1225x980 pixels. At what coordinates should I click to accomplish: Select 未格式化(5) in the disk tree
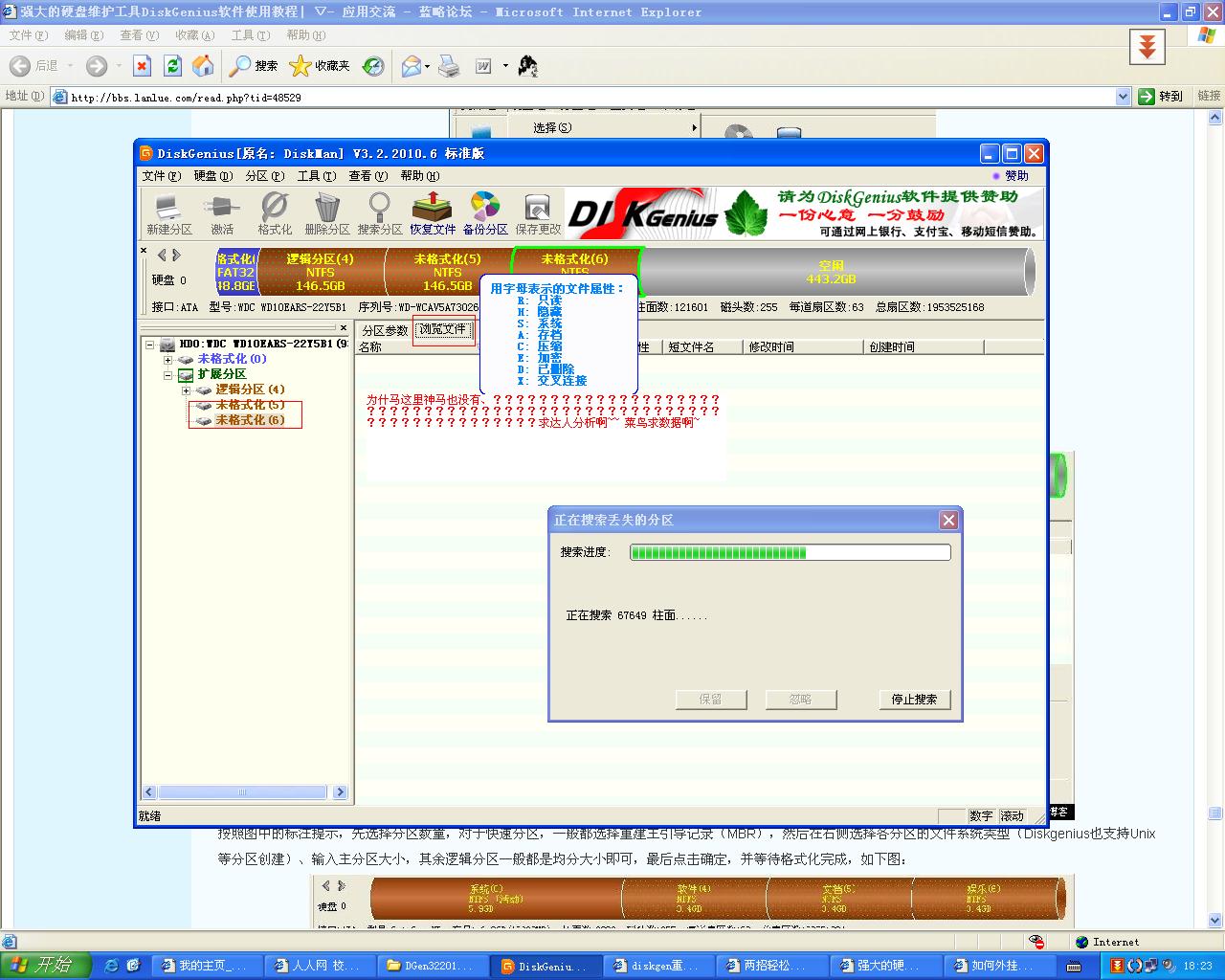click(250, 405)
